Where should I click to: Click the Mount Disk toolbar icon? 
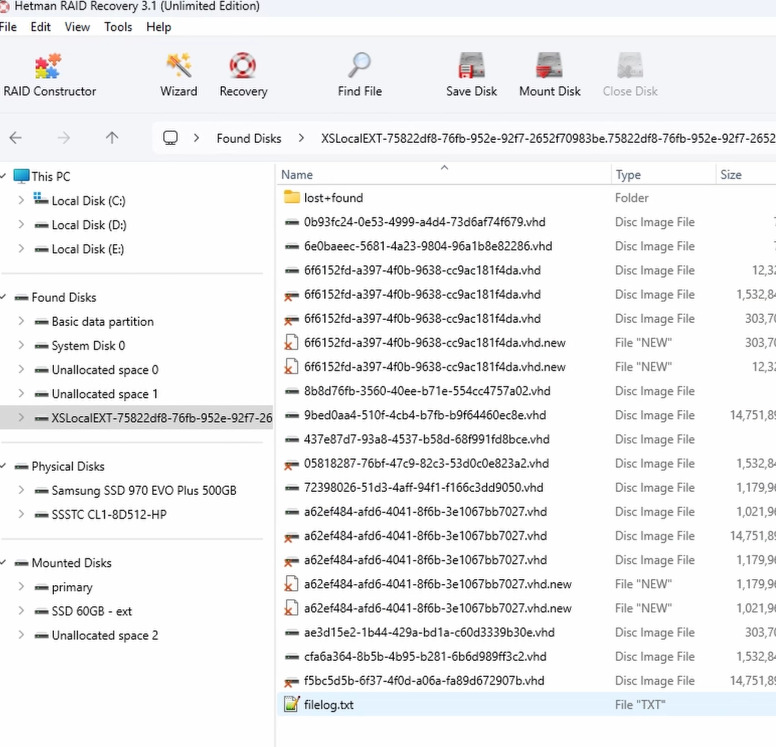point(549,65)
